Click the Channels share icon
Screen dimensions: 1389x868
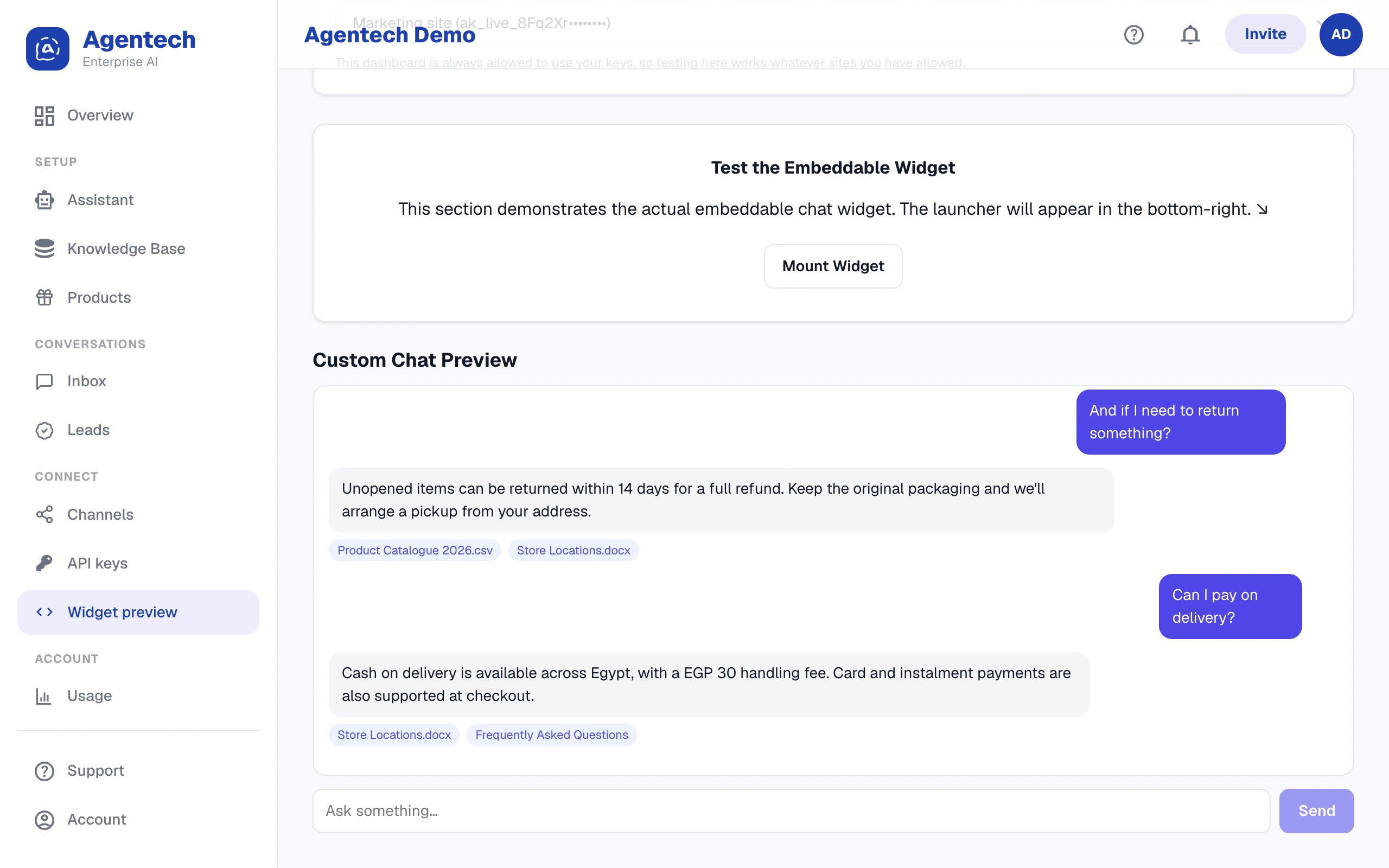[x=44, y=514]
